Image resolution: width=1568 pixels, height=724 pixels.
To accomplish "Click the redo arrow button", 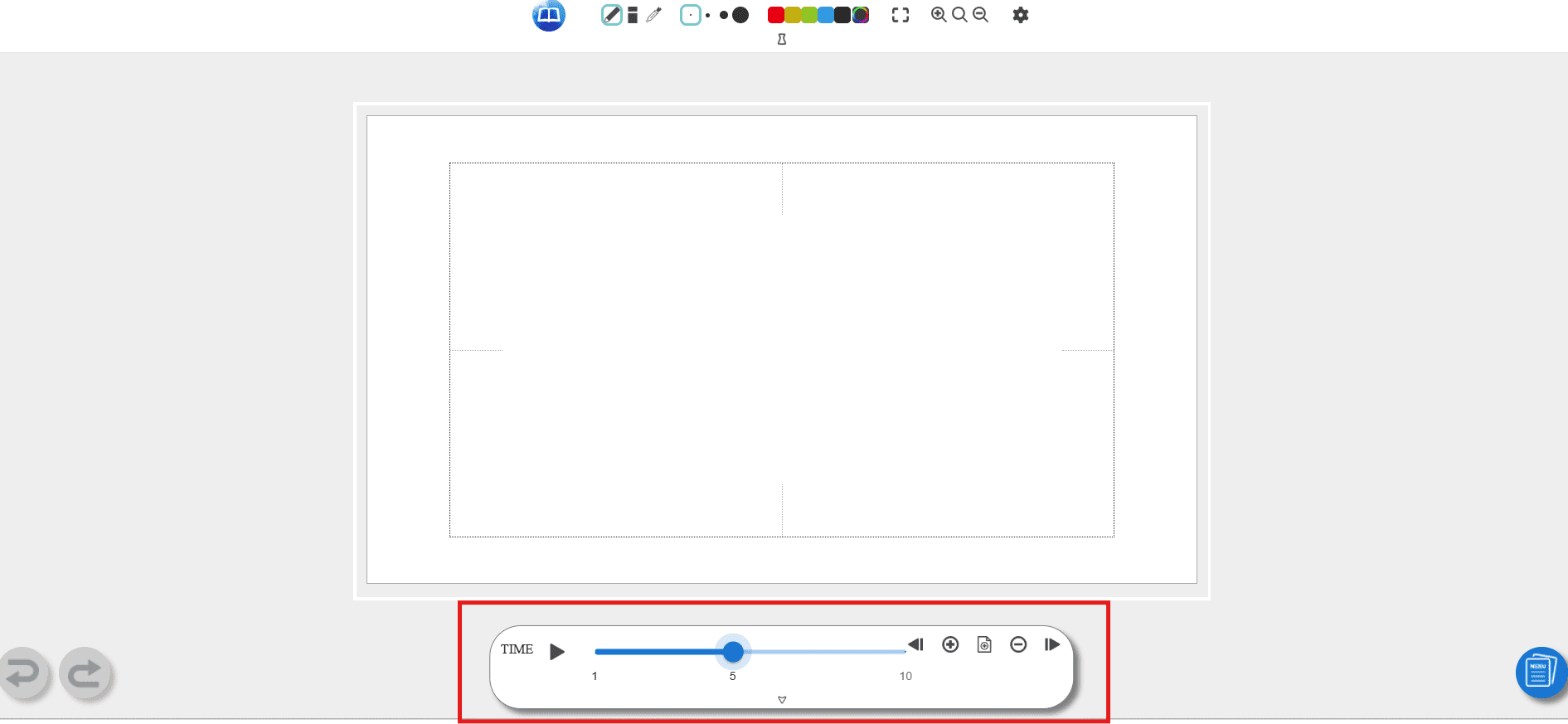I will [x=85, y=673].
